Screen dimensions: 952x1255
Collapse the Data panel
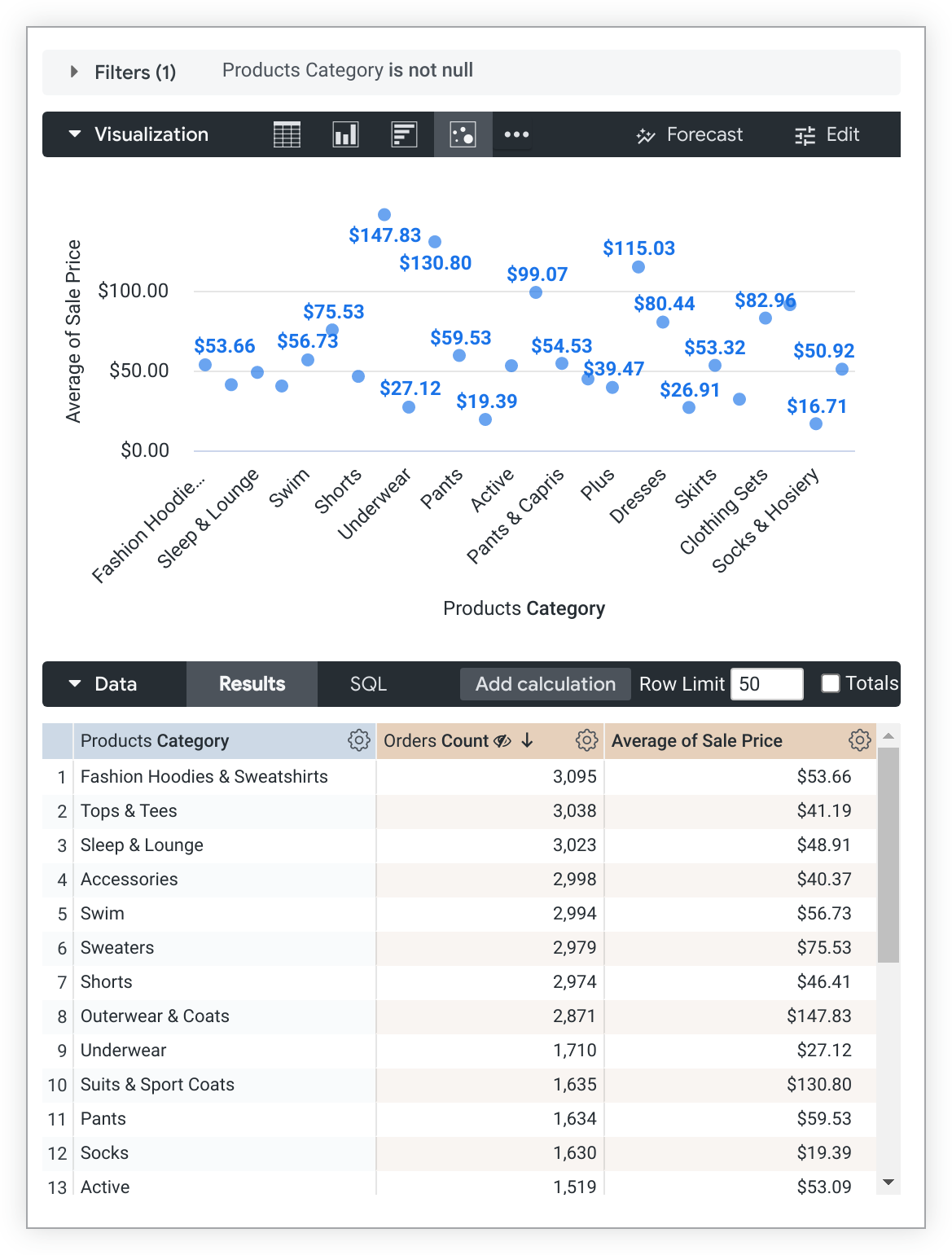[73, 684]
